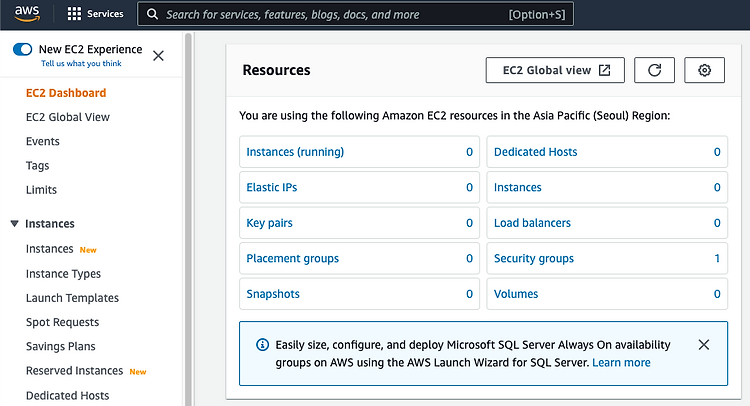The width and height of the screenshot is (750, 406).
Task: Open the Services grid menu
Action: (x=74, y=14)
